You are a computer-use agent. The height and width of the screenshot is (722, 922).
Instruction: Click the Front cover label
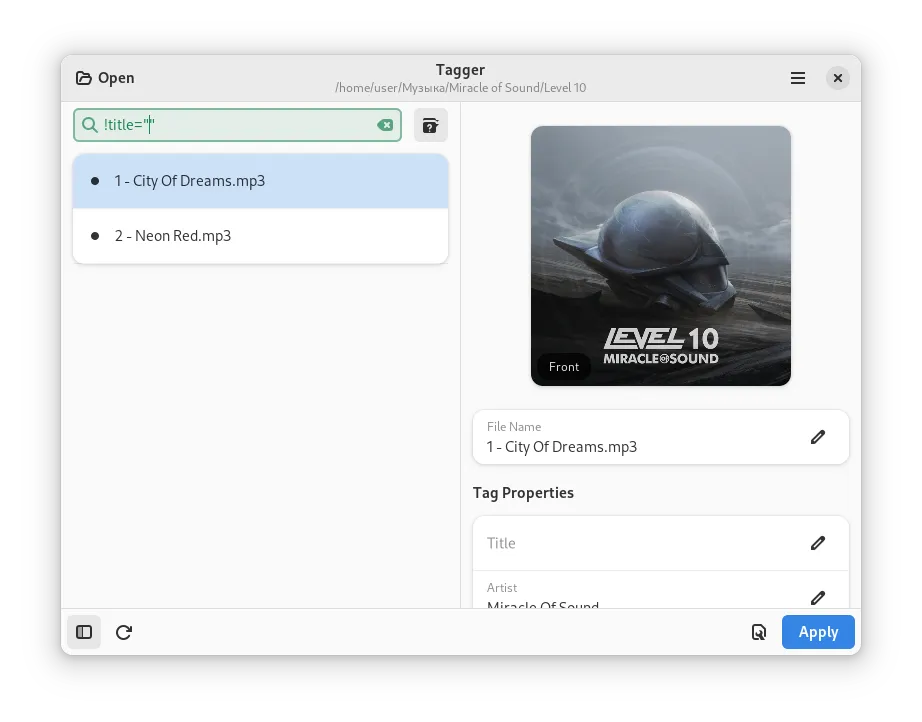(x=564, y=367)
